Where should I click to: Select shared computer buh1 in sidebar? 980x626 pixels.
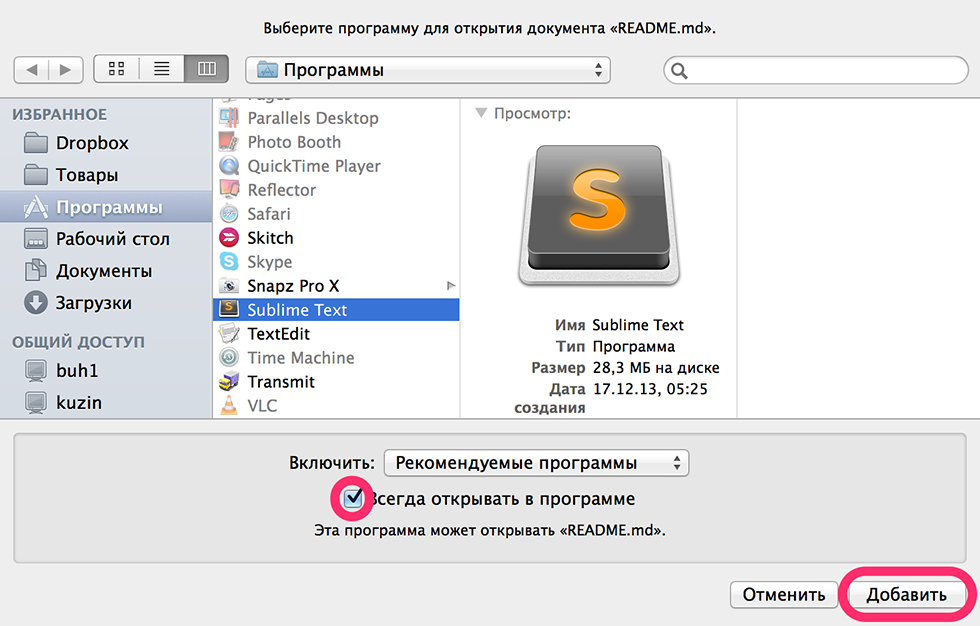(x=106, y=370)
